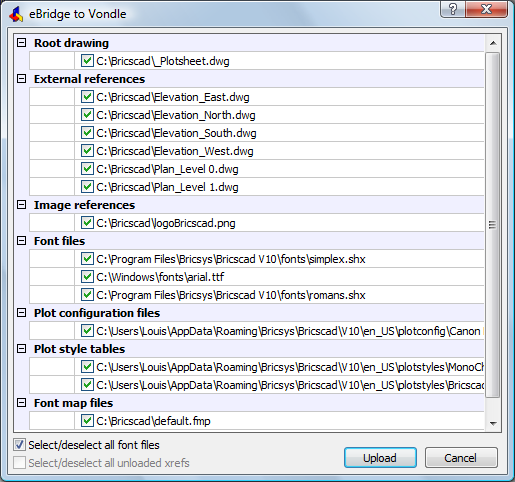Screen dimensions: 515x482
Task: Click the Upload button
Action: point(380,458)
